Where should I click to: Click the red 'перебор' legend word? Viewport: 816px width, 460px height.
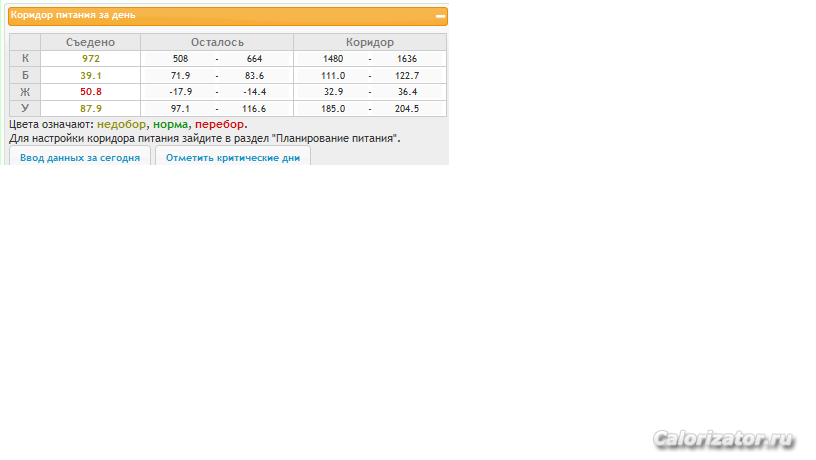(220, 125)
